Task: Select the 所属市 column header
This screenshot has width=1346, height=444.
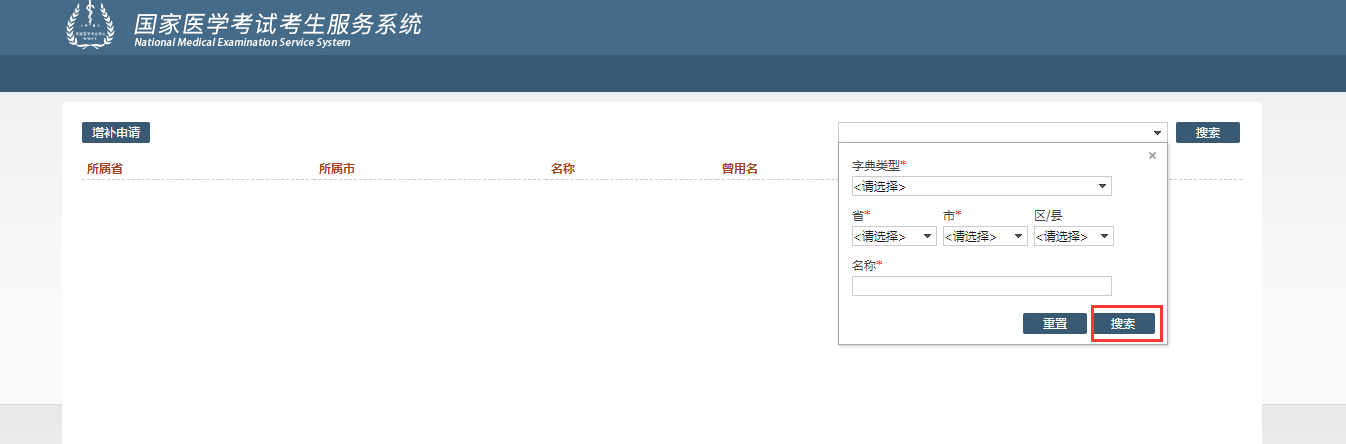Action: (x=337, y=168)
